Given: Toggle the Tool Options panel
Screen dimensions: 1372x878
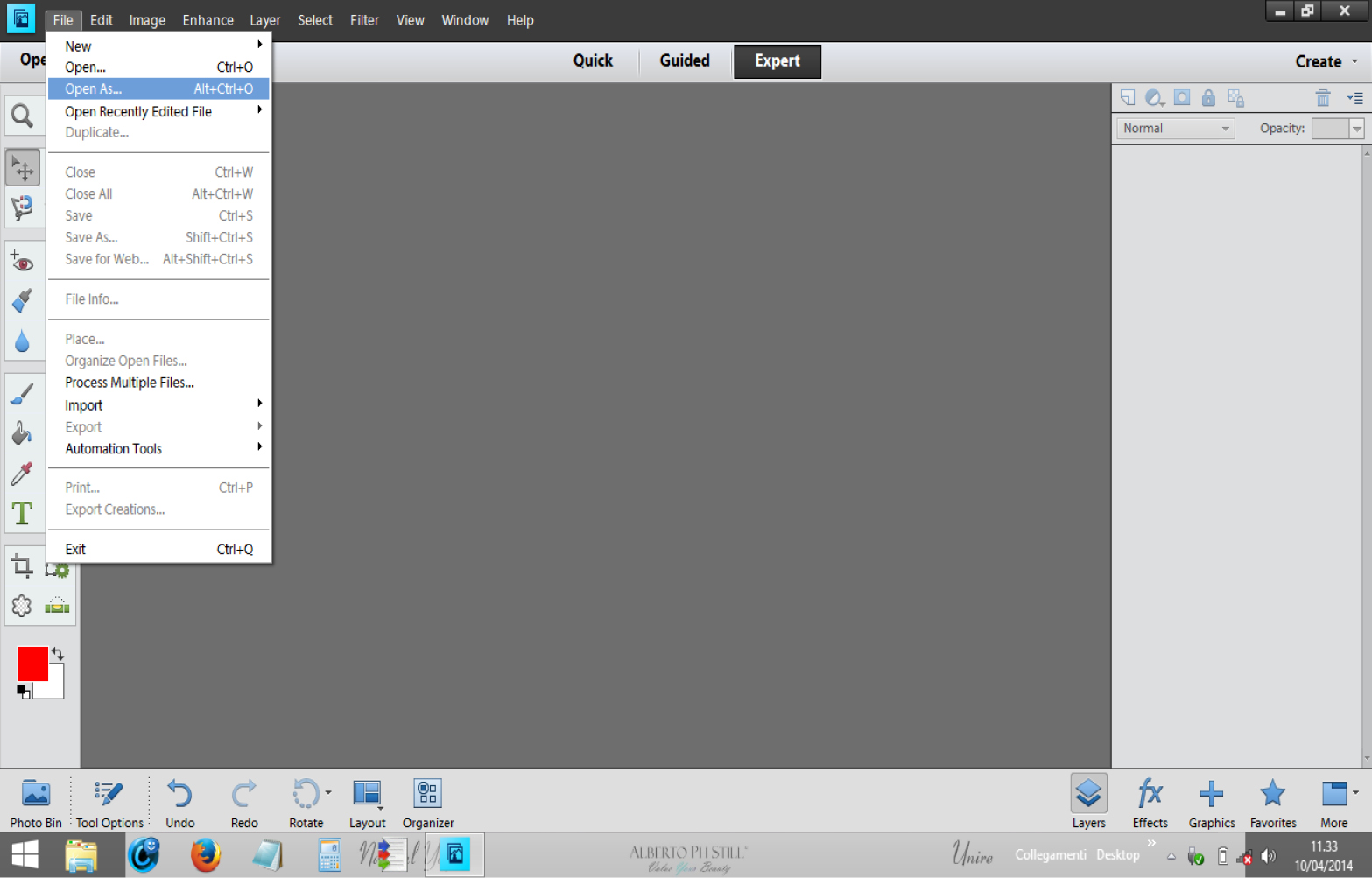Looking at the screenshot, I should pos(109,803).
